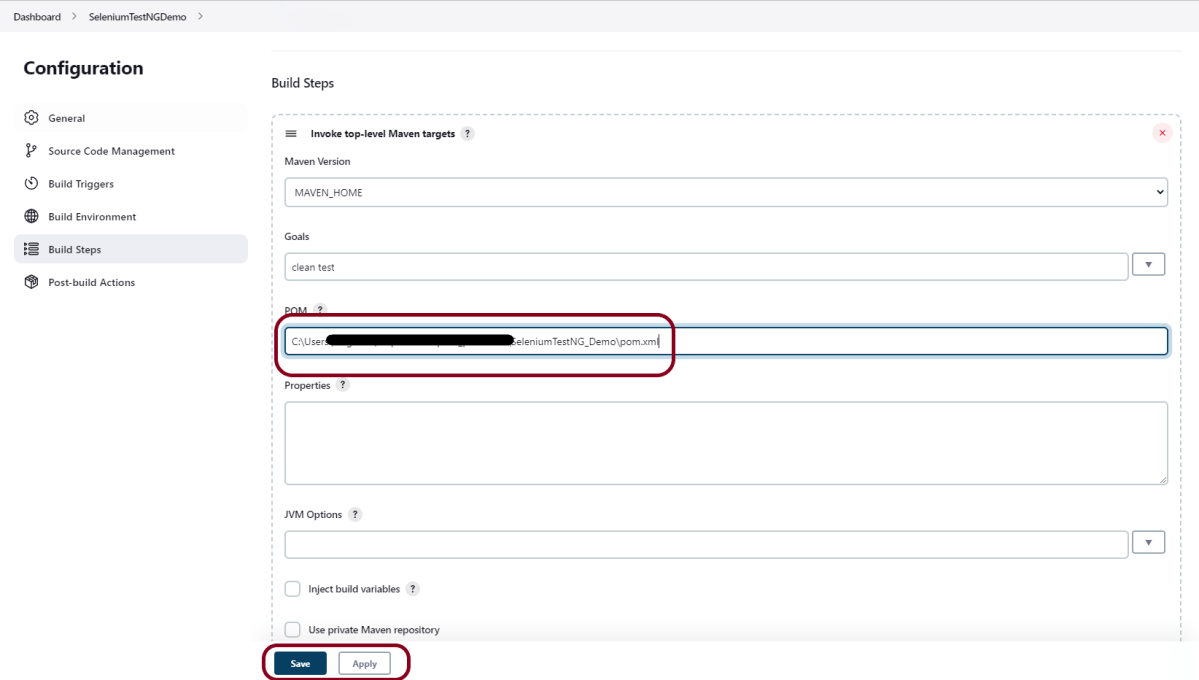The image size is (1199, 680).
Task: Click the Build Environment globe icon
Action: [x=31, y=217]
